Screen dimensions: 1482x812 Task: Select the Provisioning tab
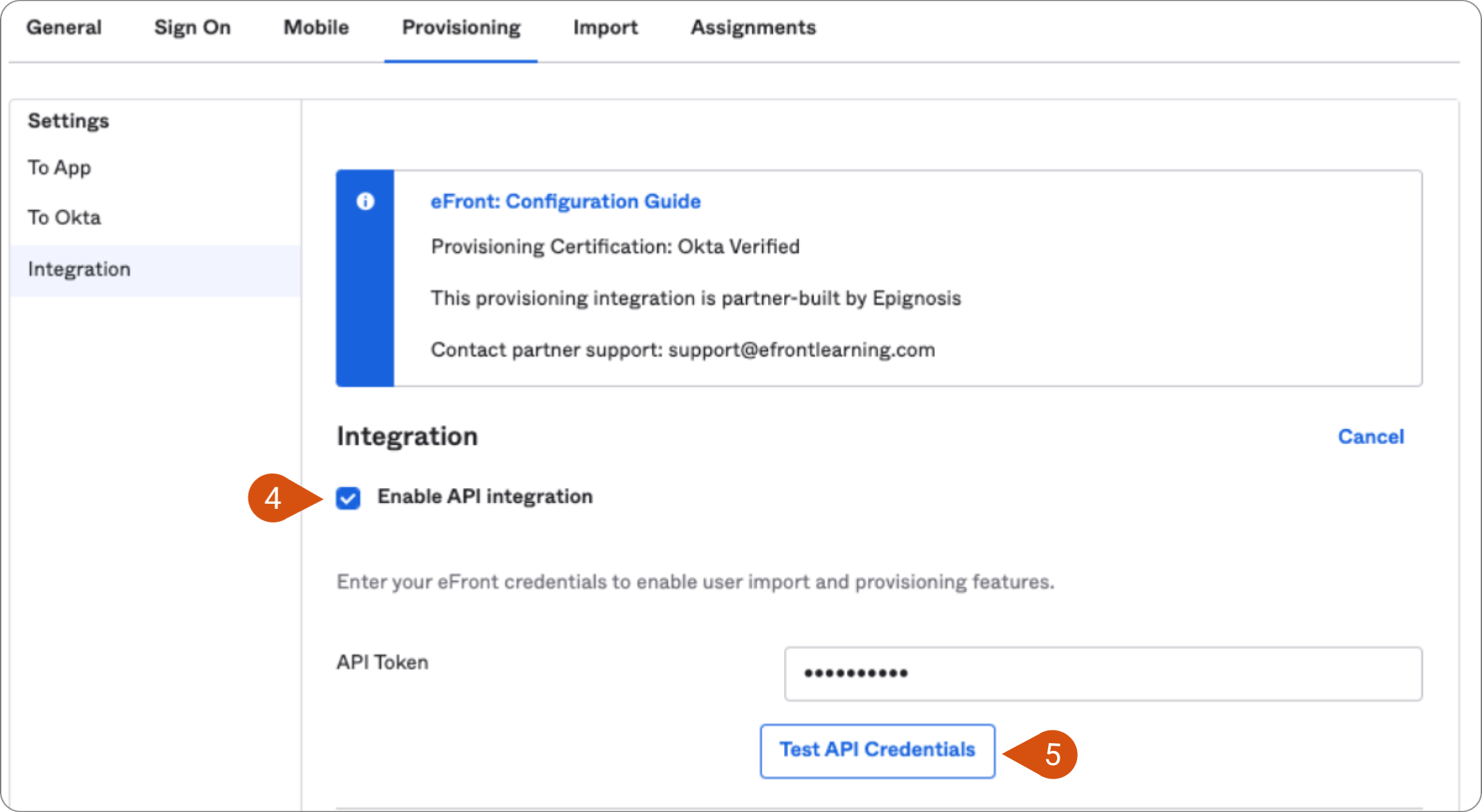click(461, 28)
